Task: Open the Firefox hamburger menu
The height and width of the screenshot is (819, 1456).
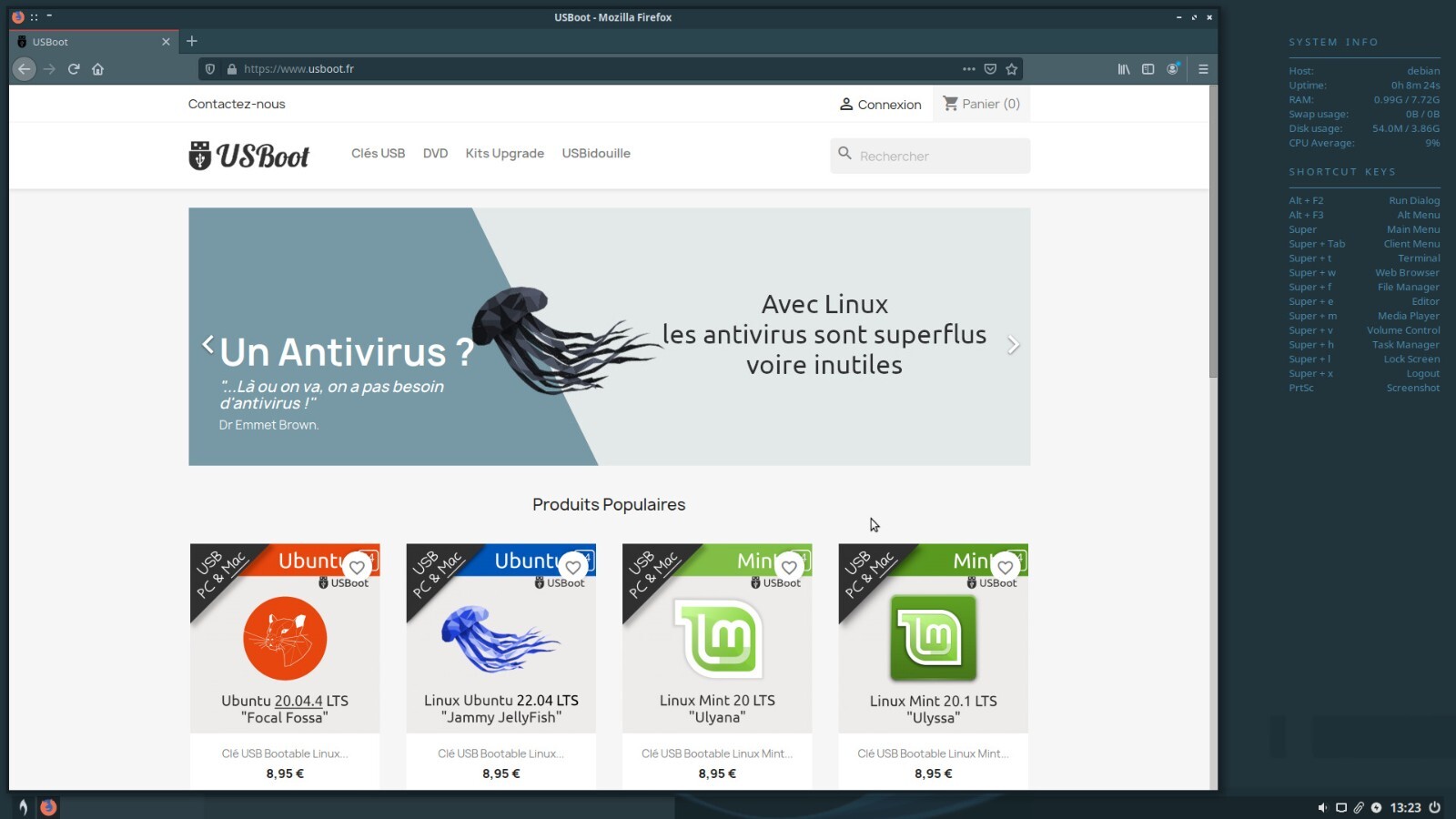Action: click(1203, 69)
